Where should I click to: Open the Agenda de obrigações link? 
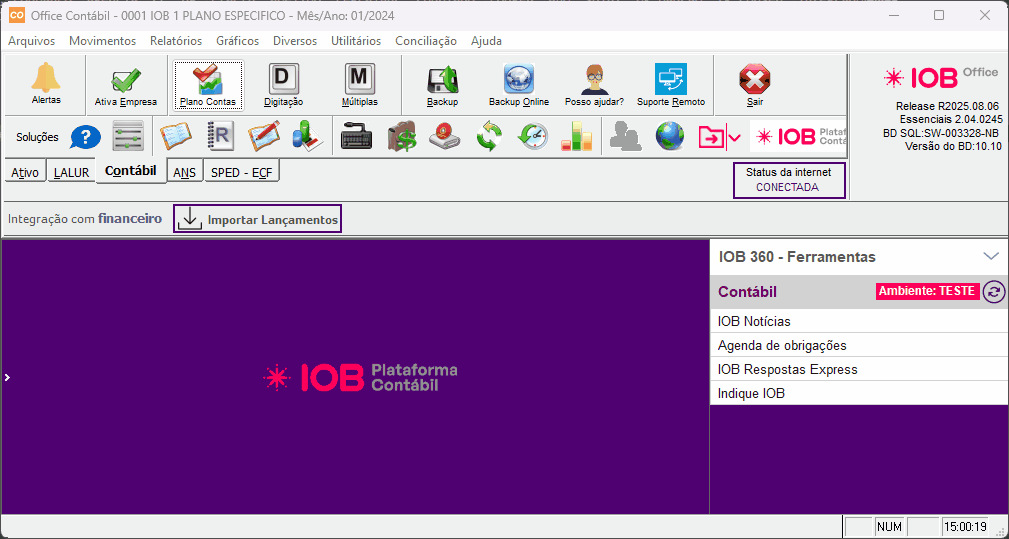pos(782,345)
